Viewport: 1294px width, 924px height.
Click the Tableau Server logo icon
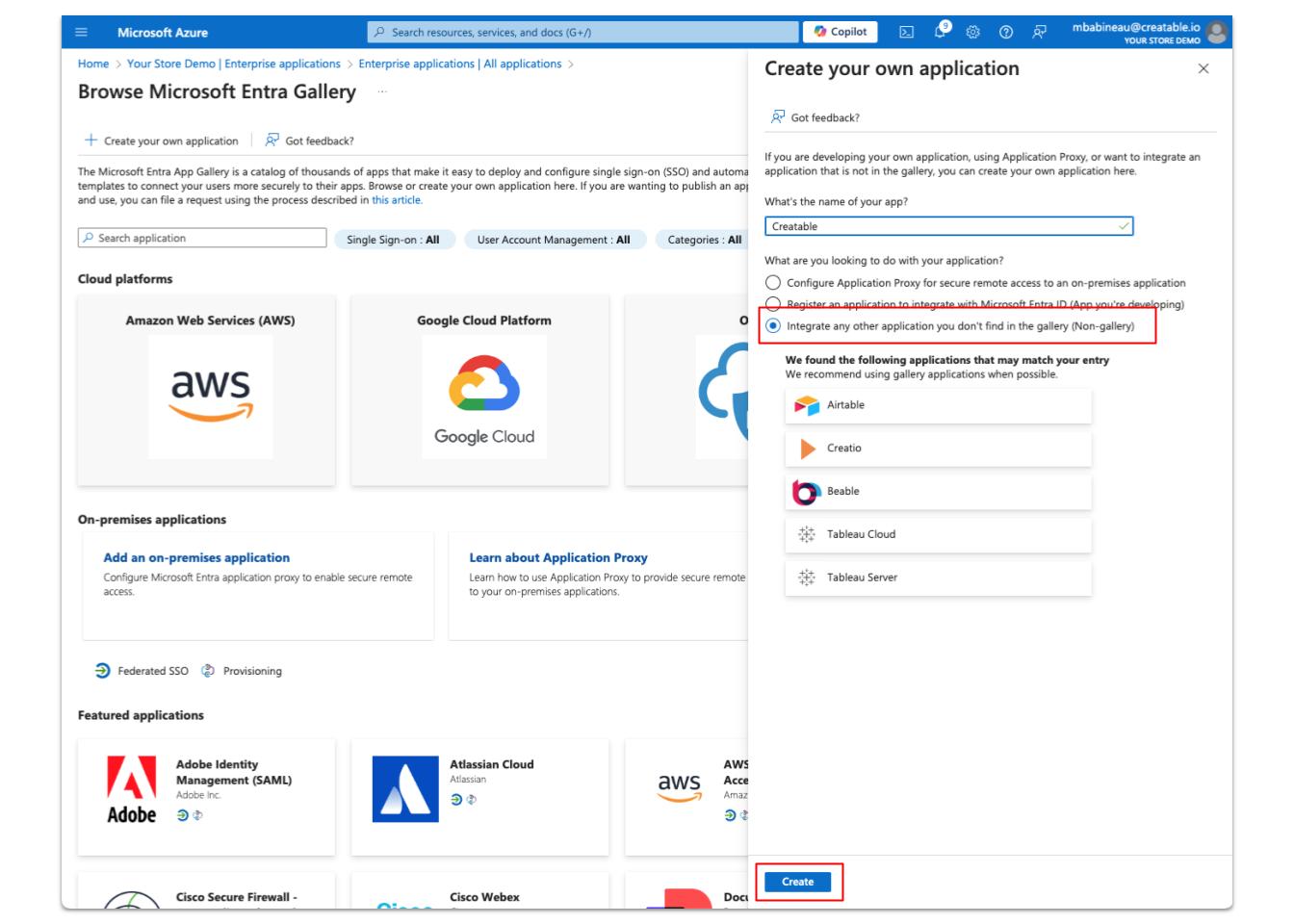tap(807, 577)
